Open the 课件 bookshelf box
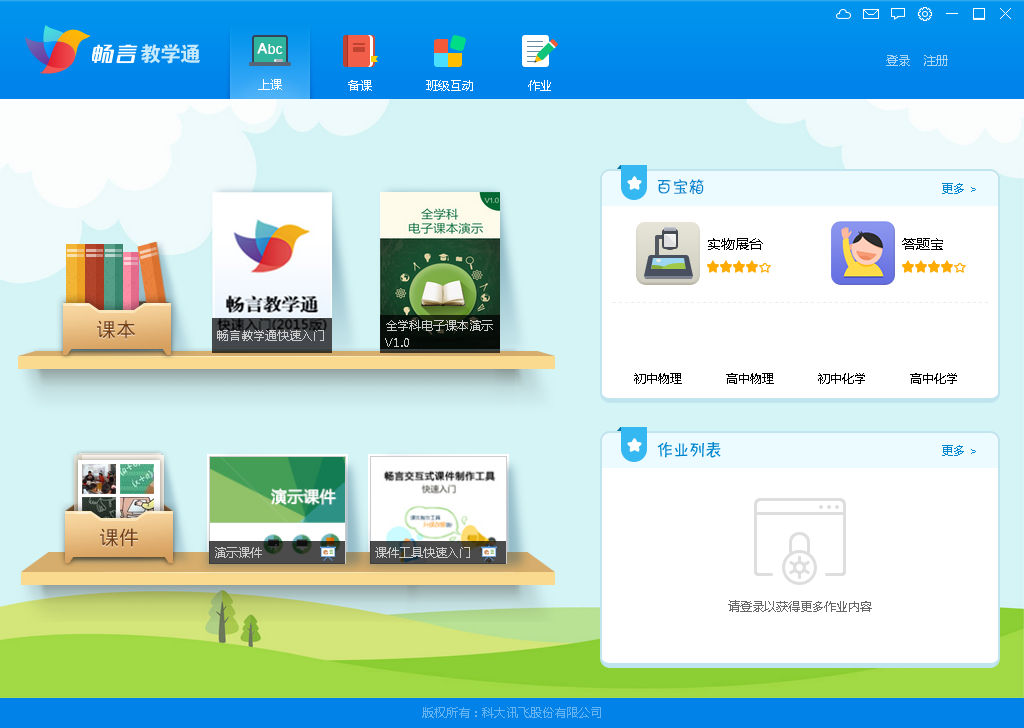This screenshot has width=1024, height=728. [119, 507]
